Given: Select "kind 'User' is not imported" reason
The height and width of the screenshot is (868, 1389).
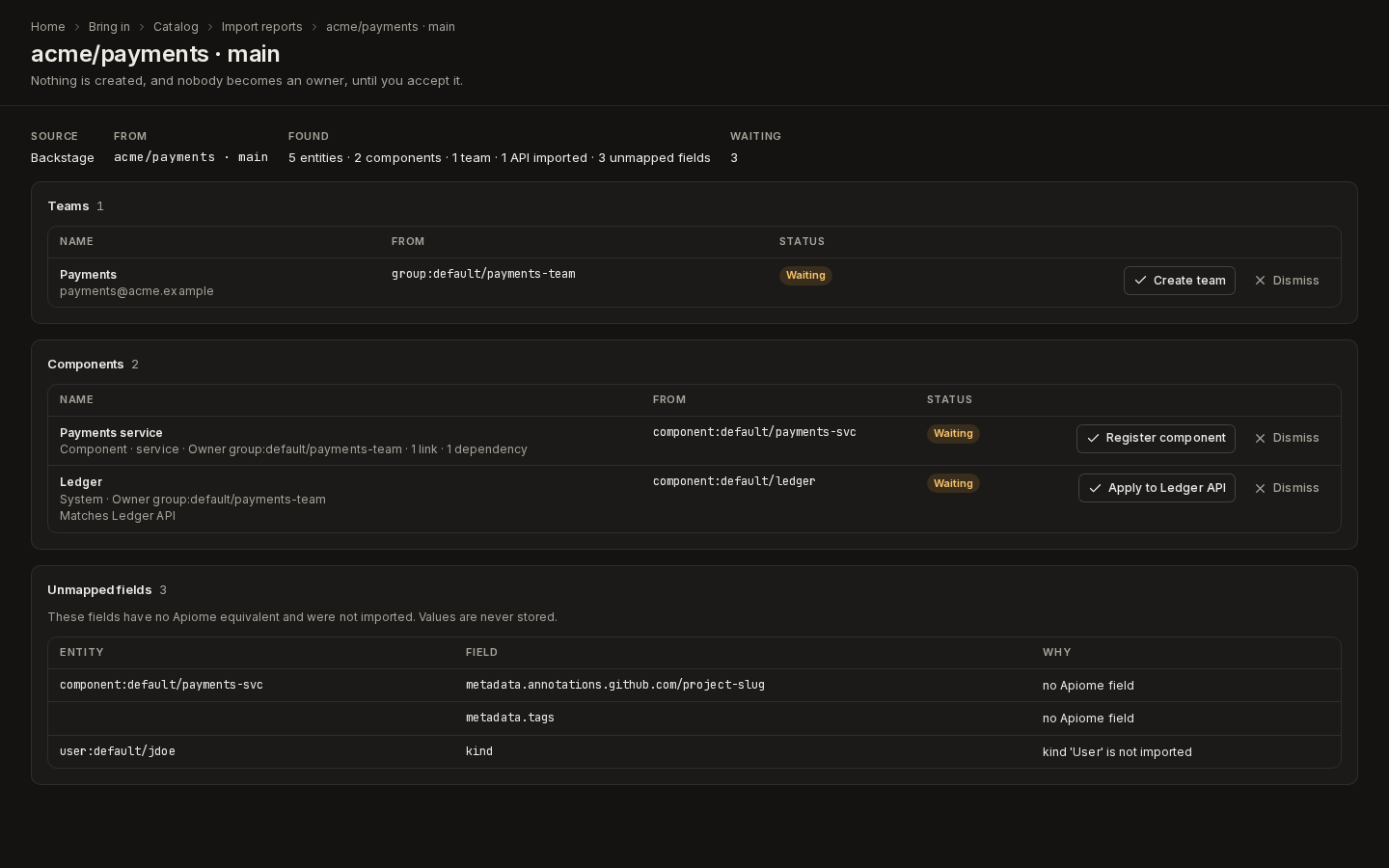Looking at the screenshot, I should (1117, 752).
